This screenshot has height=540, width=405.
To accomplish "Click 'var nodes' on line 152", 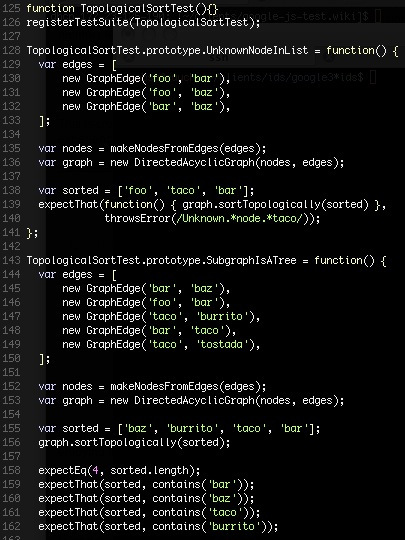I will pos(65,386).
